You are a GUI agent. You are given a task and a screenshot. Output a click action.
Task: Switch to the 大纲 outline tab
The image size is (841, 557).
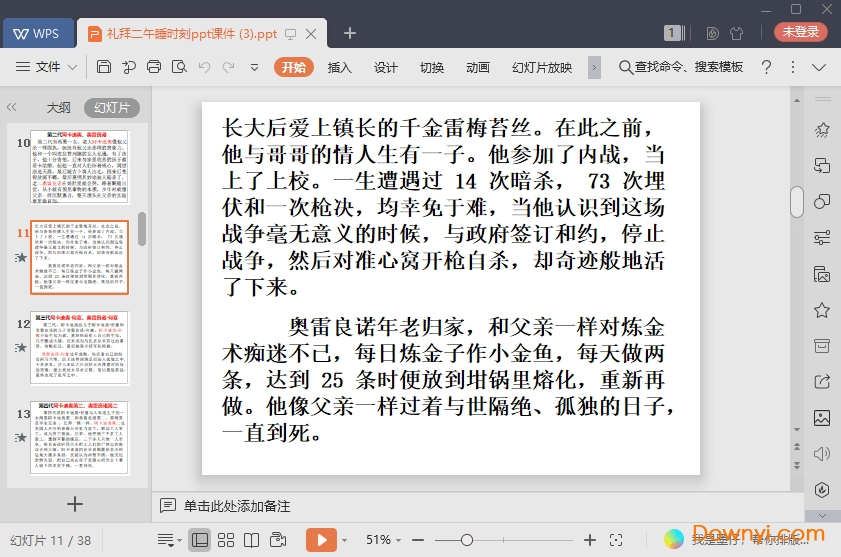click(x=58, y=107)
